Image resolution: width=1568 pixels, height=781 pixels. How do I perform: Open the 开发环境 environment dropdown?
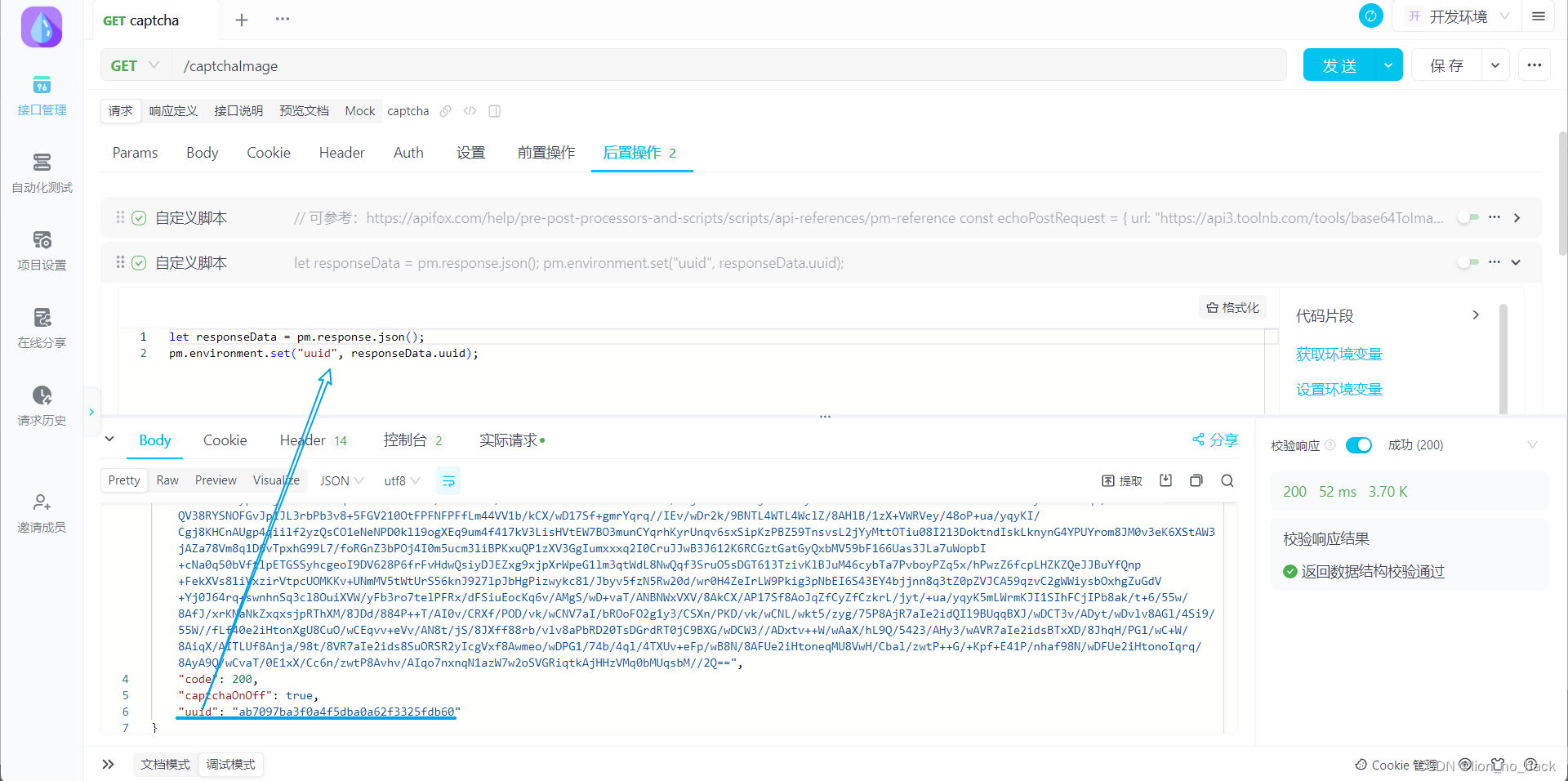1459,16
